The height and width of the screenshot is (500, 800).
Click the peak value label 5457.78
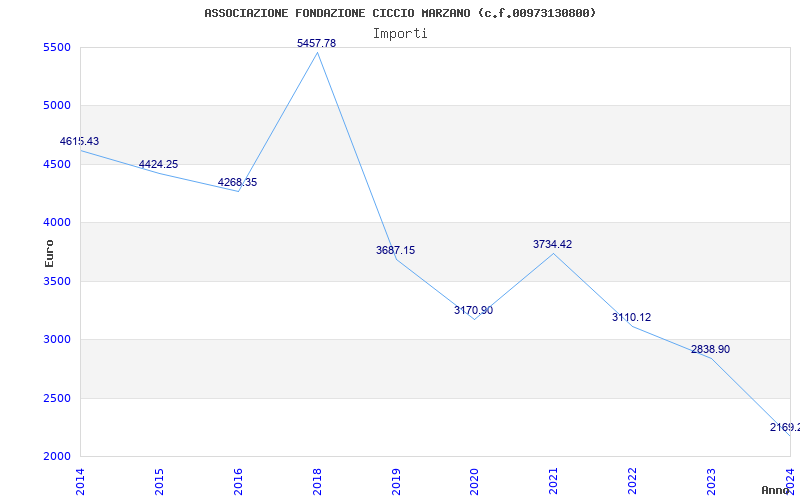(x=317, y=43)
